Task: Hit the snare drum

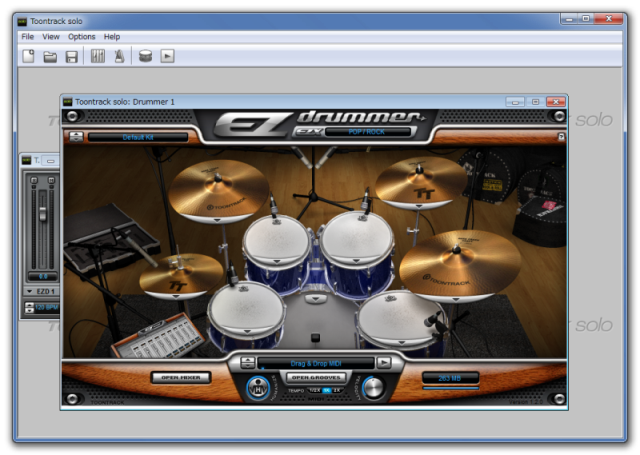Action: pyautogui.click(x=246, y=306)
